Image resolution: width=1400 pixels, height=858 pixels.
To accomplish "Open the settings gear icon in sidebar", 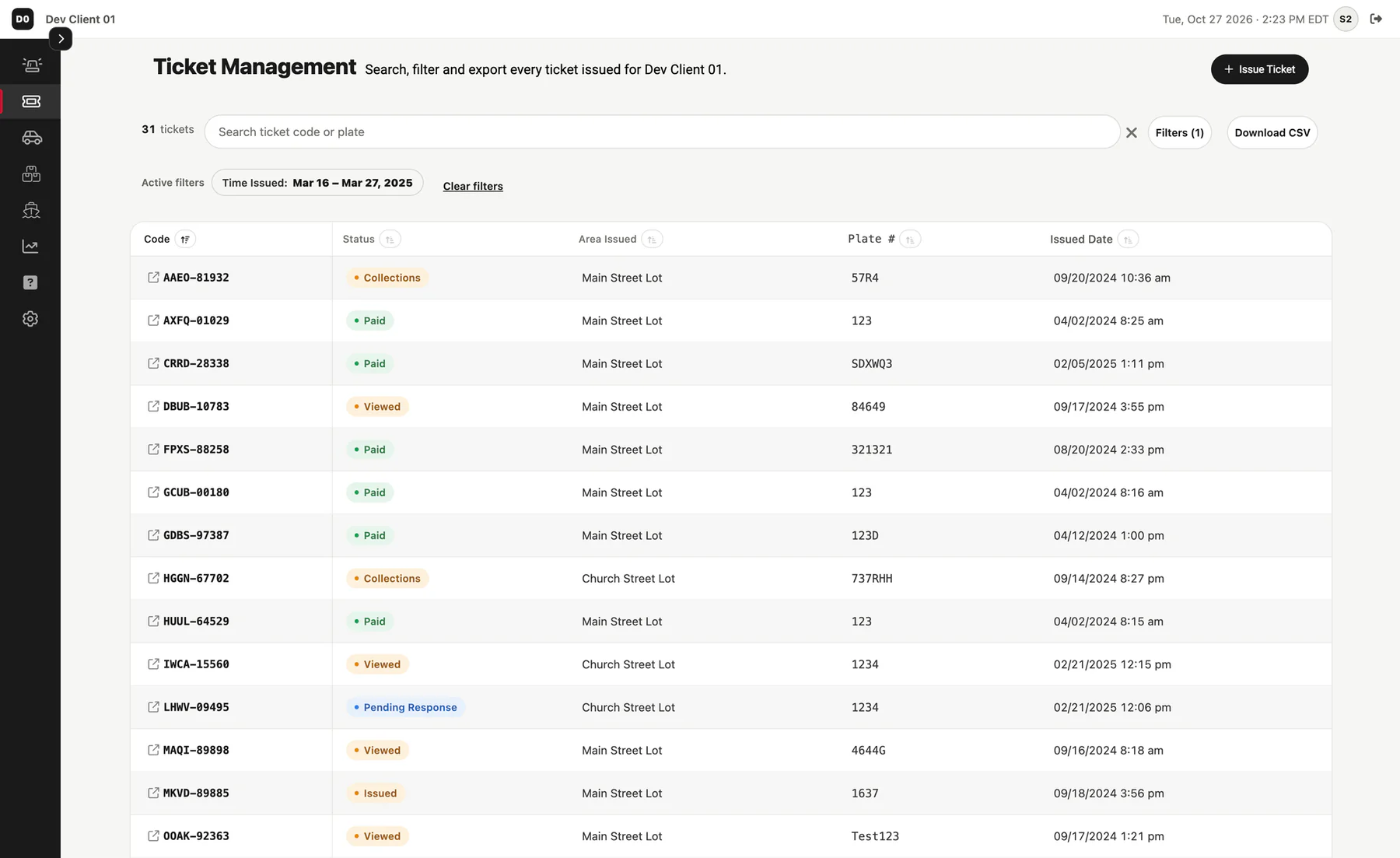I will click(30, 319).
